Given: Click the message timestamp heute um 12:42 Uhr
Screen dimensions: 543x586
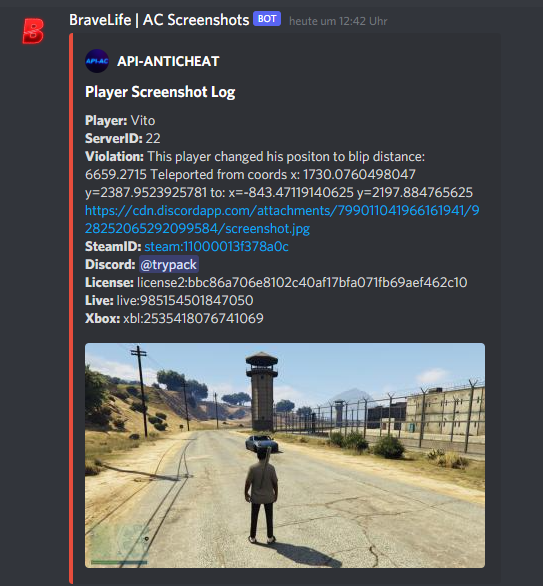Looking at the screenshot, I should tap(338, 21).
